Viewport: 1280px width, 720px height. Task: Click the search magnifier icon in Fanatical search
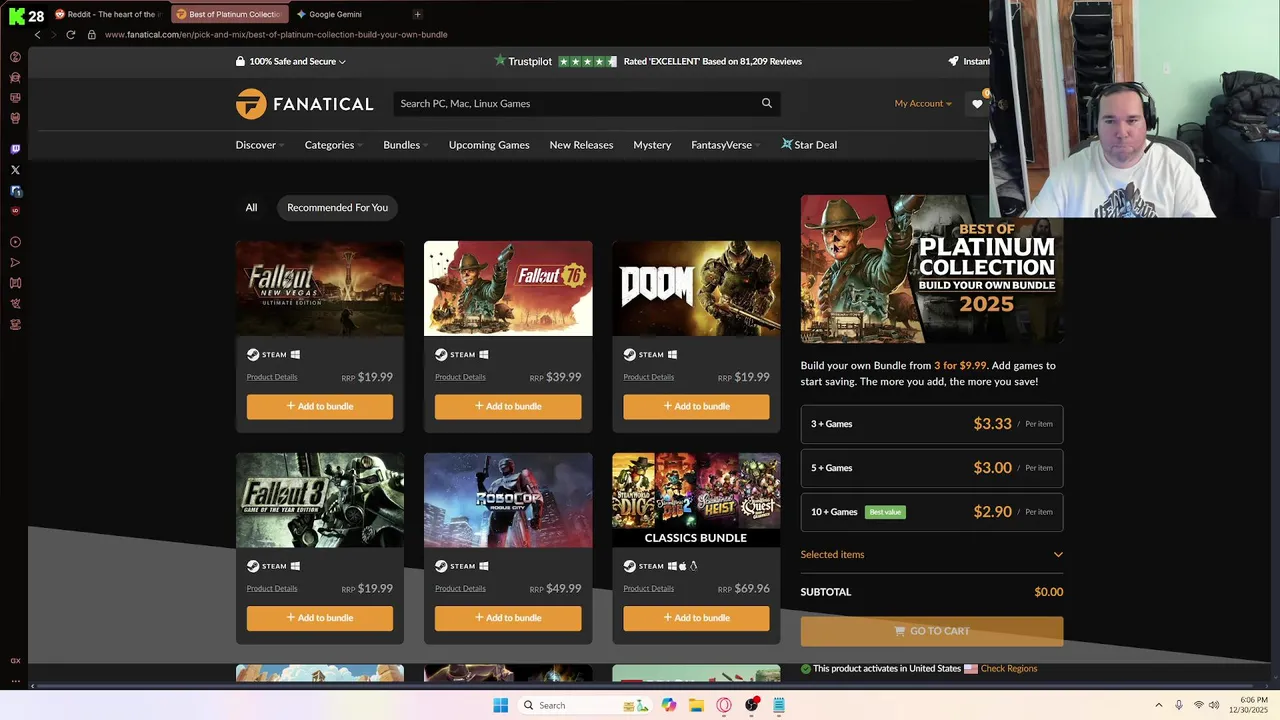tap(767, 103)
